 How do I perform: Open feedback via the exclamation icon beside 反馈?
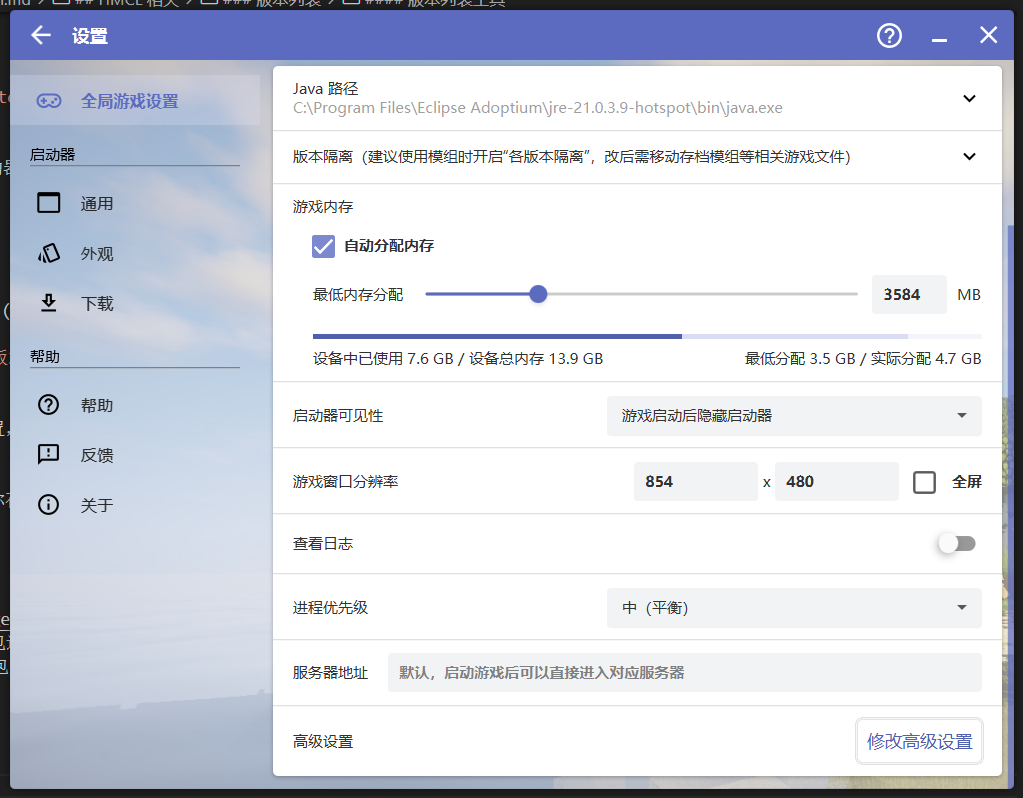pyautogui.click(x=48, y=455)
